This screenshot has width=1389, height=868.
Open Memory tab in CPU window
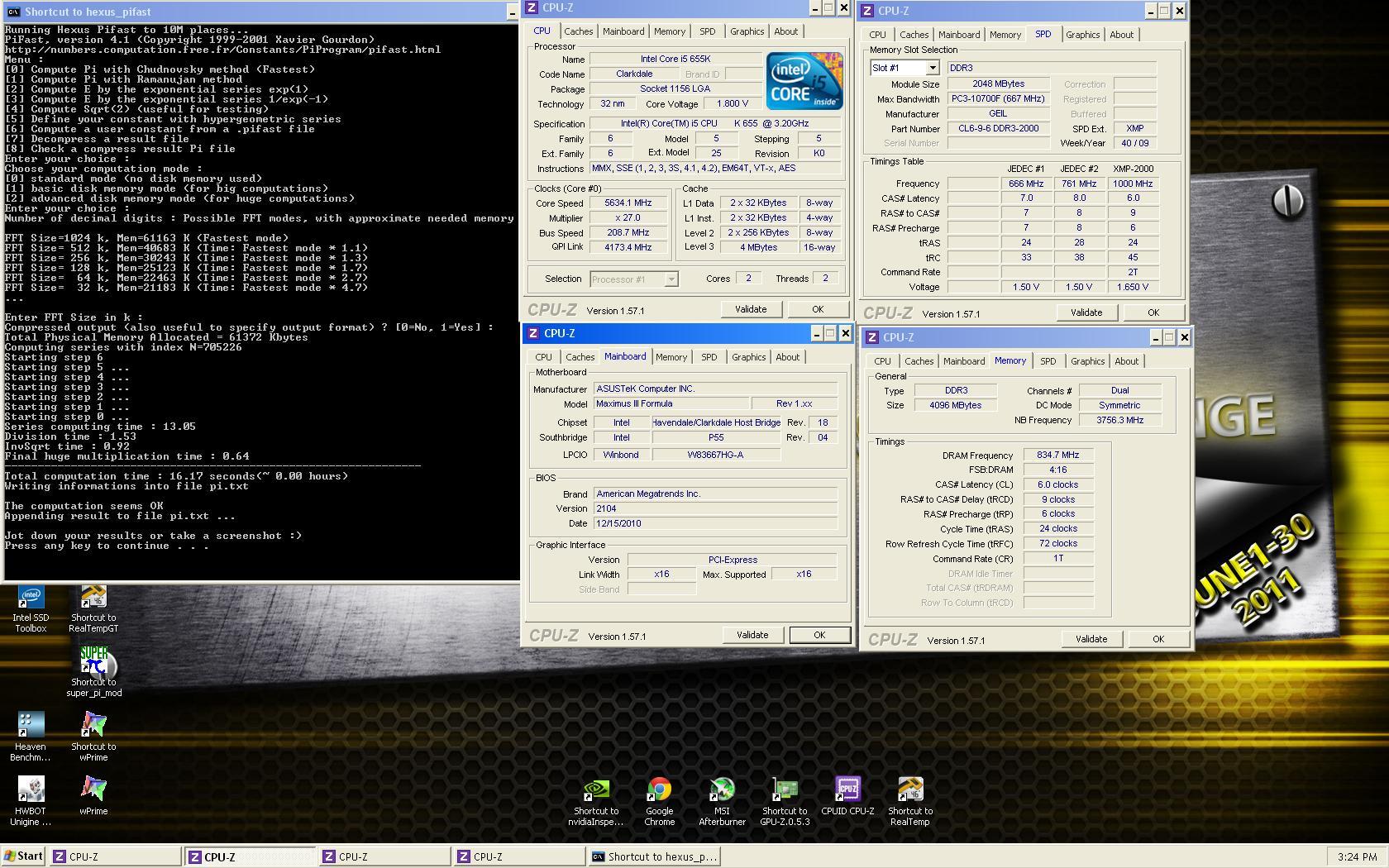click(x=670, y=31)
